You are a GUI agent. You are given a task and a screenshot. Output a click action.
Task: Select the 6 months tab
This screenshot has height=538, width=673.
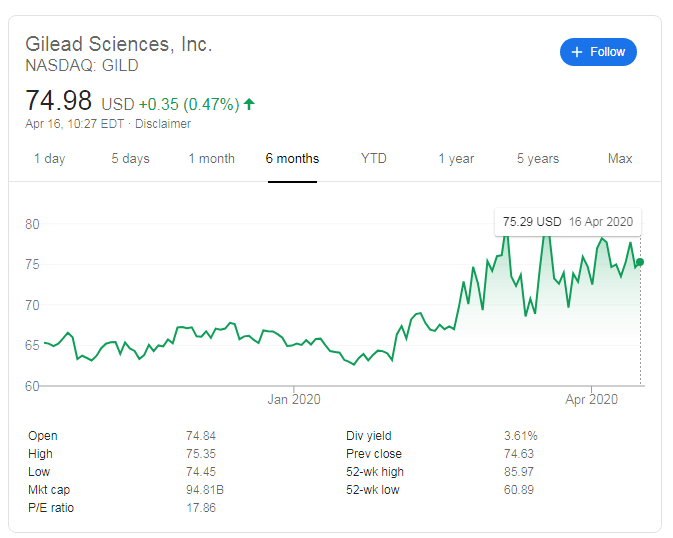point(292,158)
